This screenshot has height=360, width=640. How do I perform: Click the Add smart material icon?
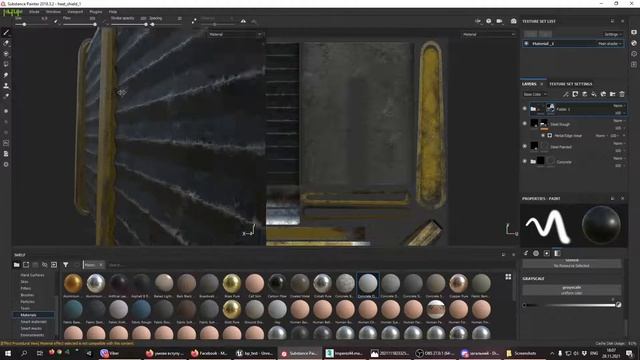coord(603,94)
